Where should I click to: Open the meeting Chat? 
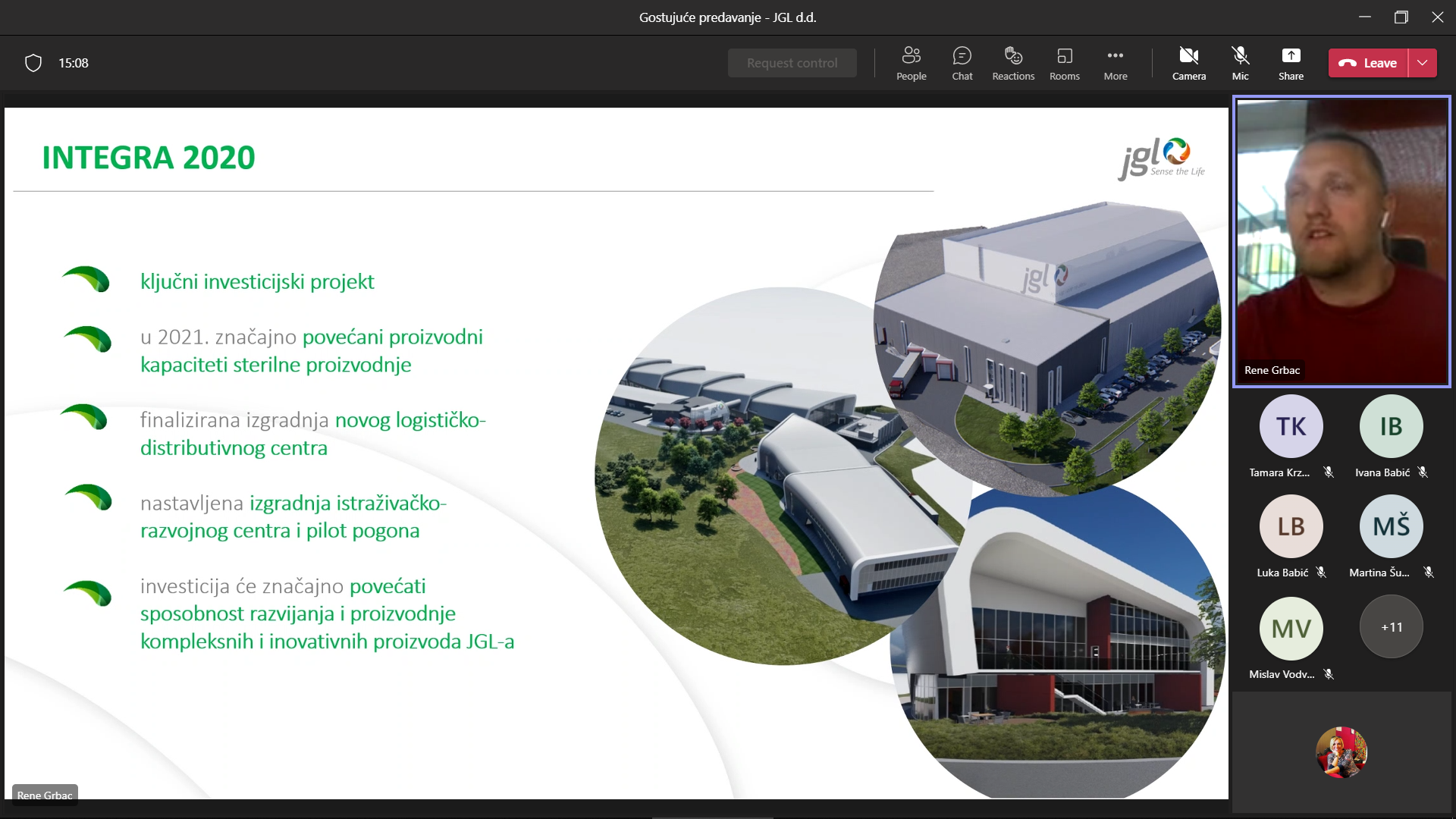pos(962,63)
